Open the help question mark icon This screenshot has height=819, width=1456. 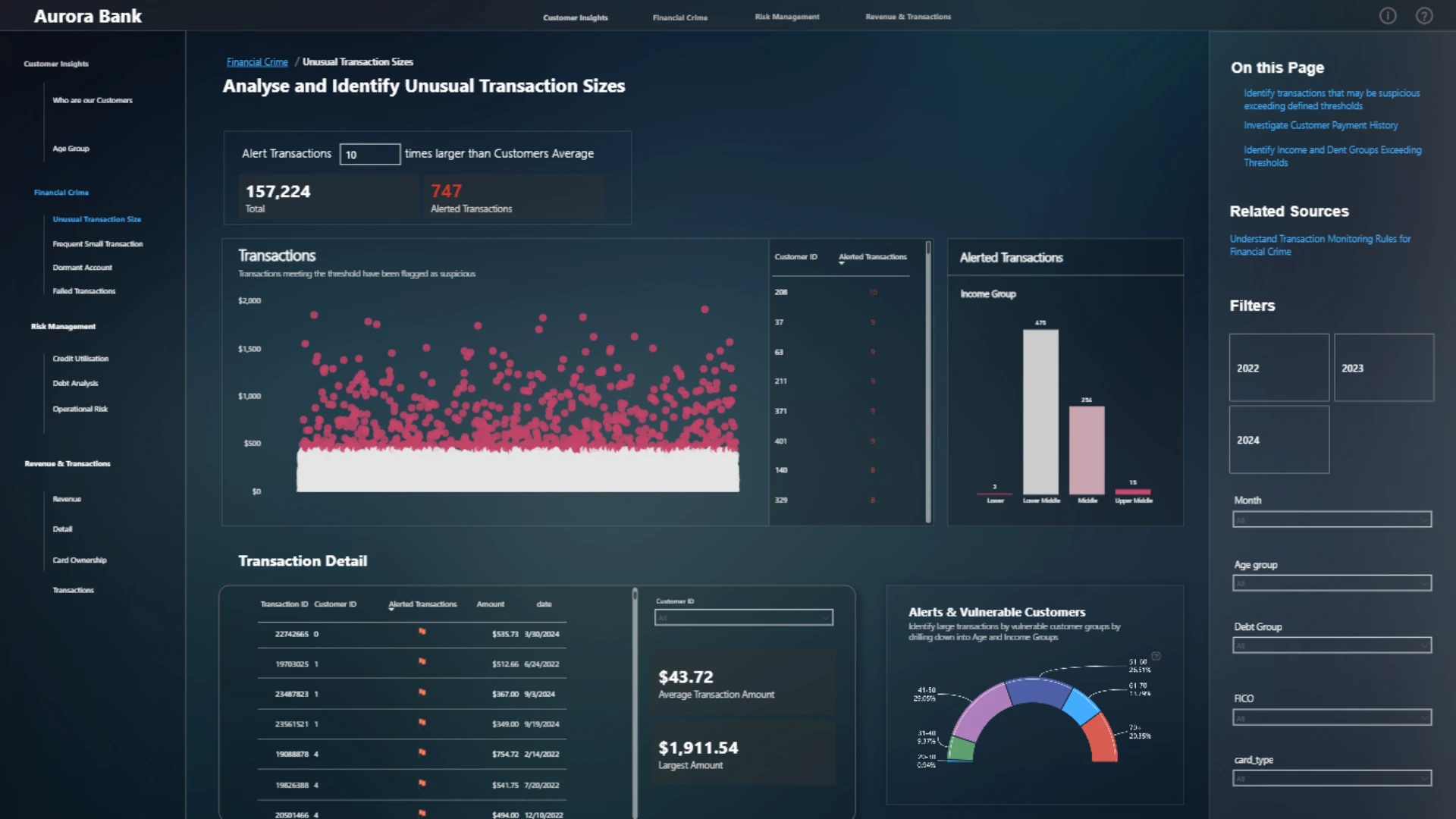pos(1424,16)
